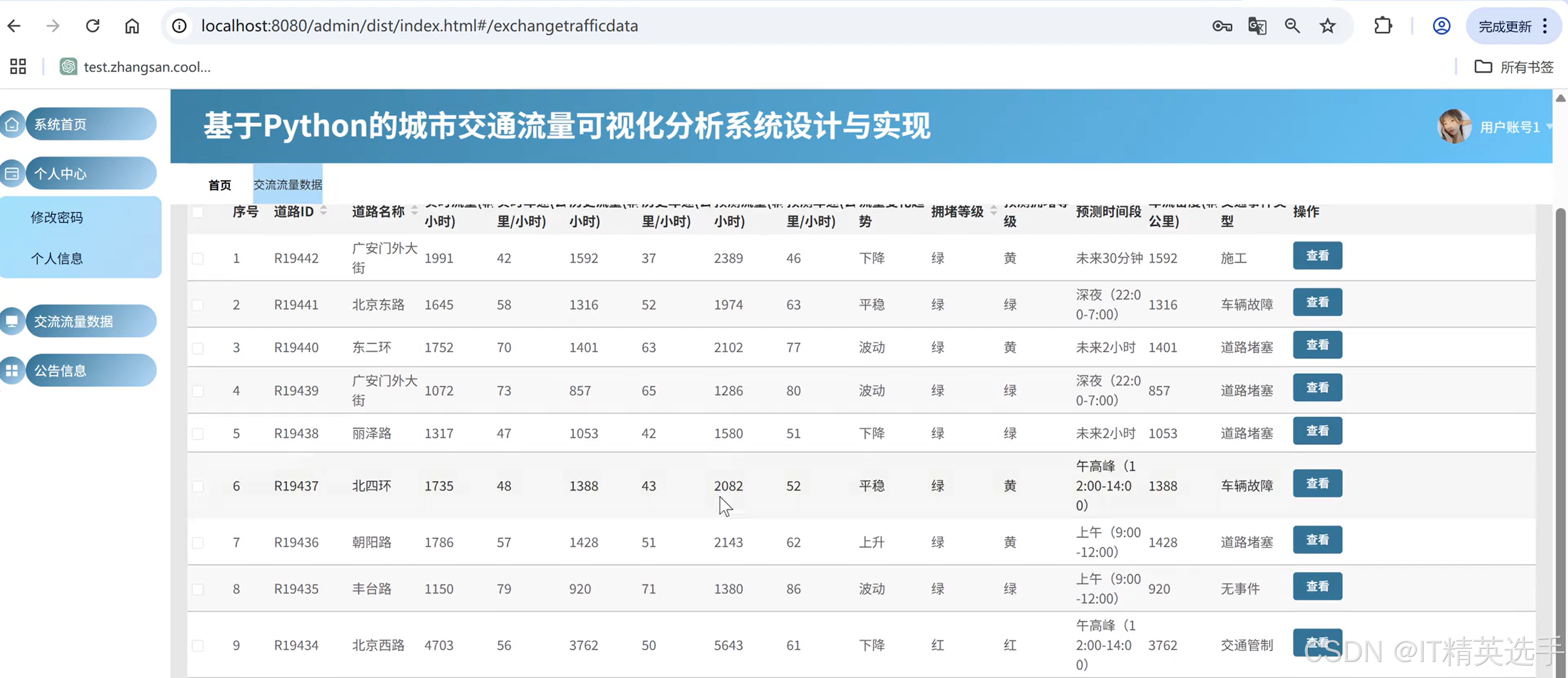Image resolution: width=1568 pixels, height=678 pixels.
Task: Click the home icon beside 系统首页
Action: tap(12, 125)
